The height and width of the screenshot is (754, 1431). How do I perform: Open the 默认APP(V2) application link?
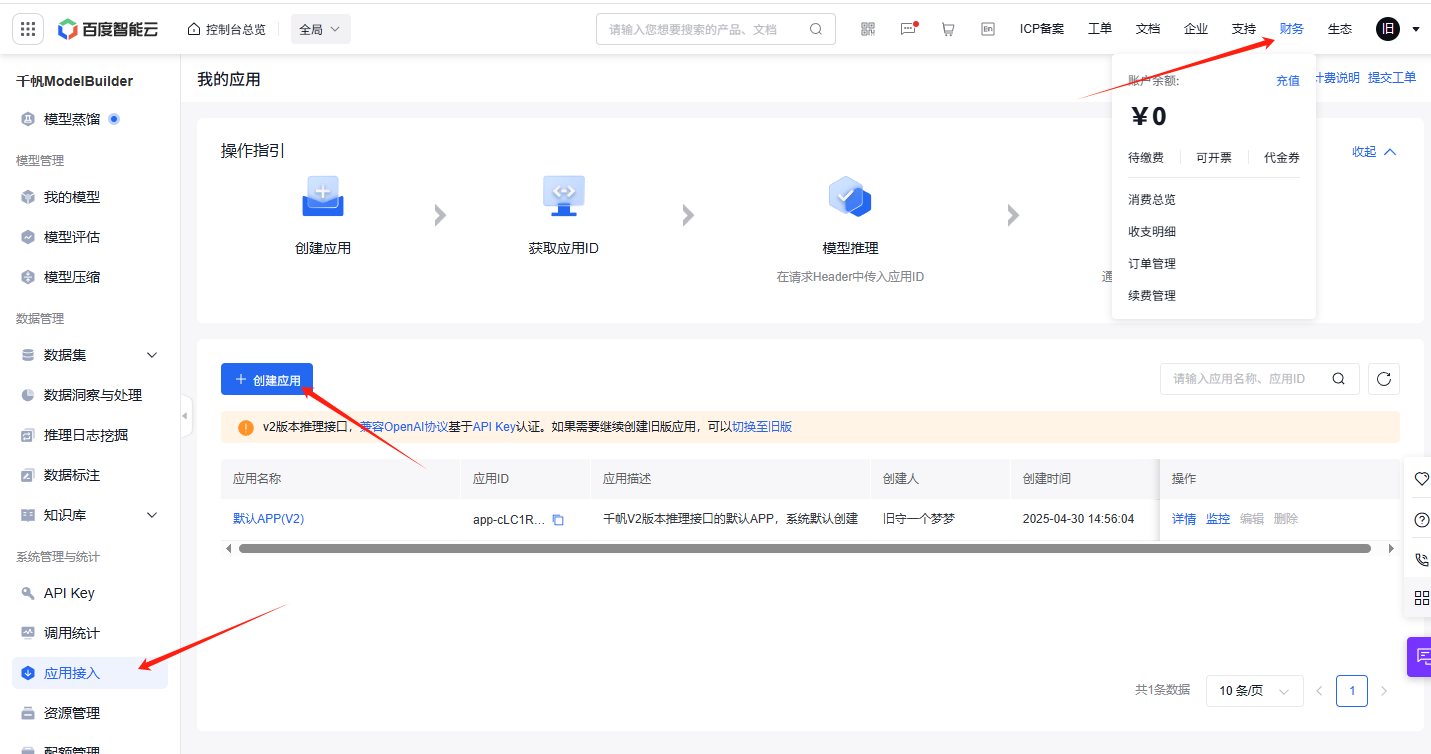point(268,519)
